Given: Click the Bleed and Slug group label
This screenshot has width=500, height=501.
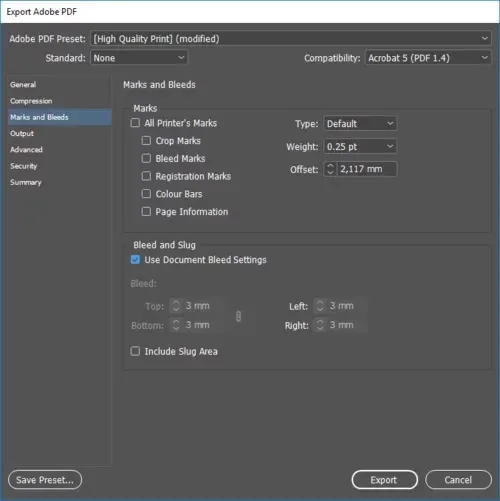Looking at the screenshot, I should coord(164,245).
